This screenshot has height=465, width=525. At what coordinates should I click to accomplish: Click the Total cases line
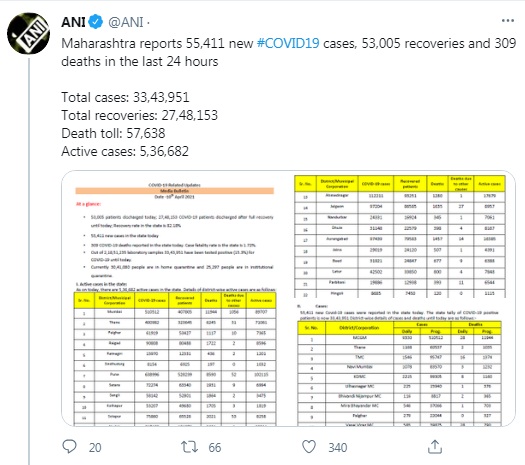click(125, 97)
